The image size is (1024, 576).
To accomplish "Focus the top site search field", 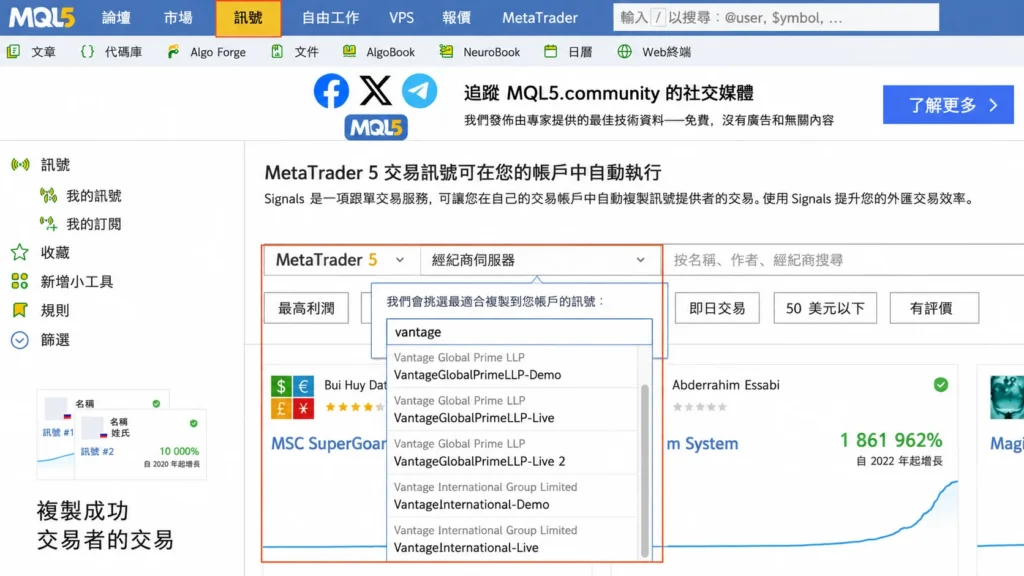I will [x=776, y=18].
